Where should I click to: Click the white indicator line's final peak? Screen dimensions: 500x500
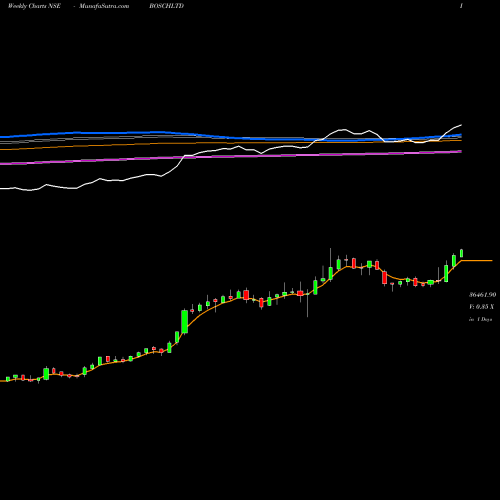(x=461, y=125)
